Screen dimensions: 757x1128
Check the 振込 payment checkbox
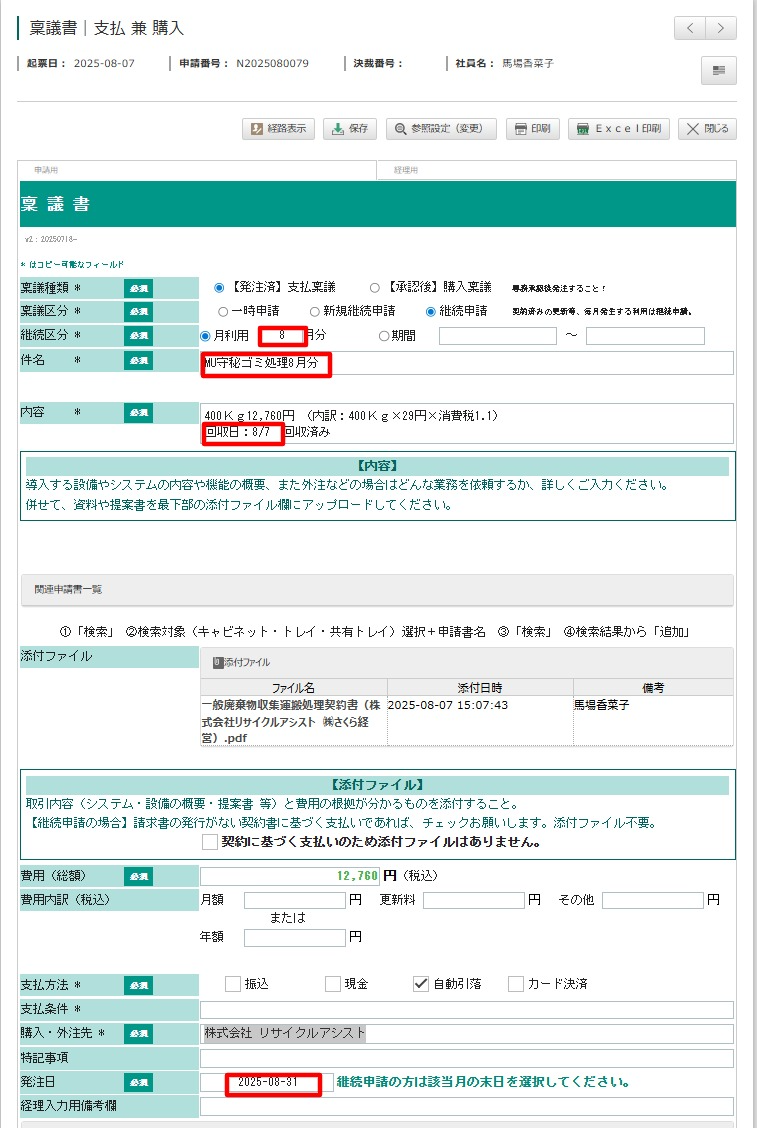[233, 984]
